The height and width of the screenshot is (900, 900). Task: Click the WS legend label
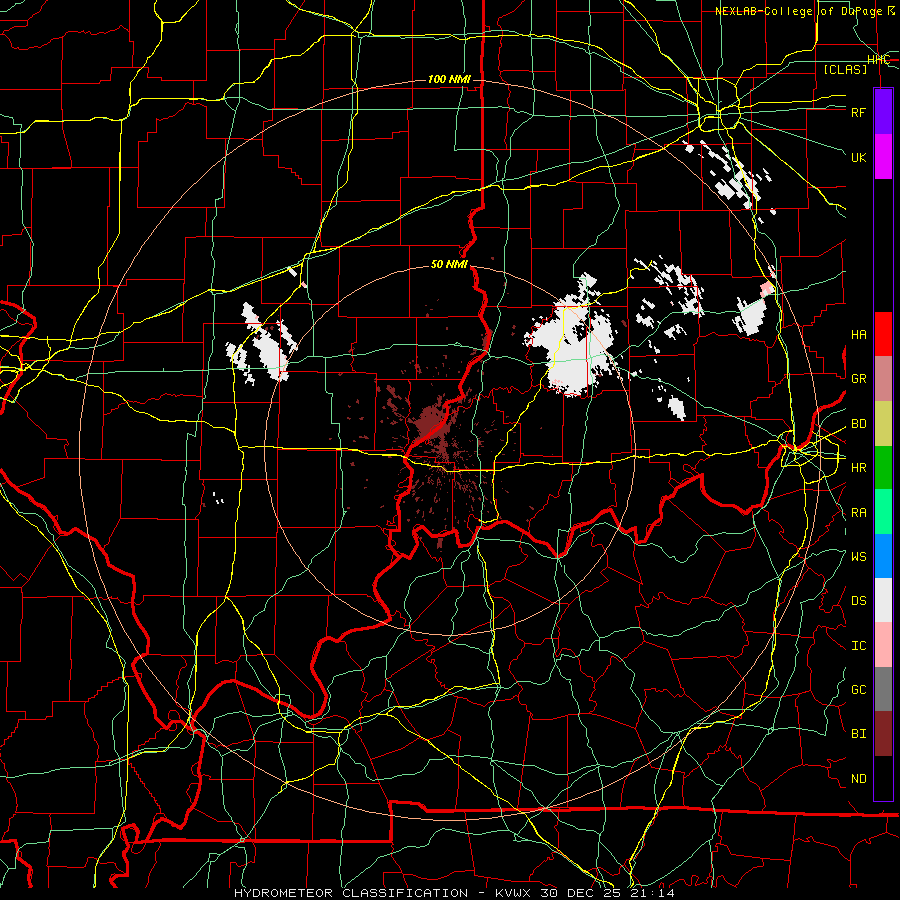[858, 557]
